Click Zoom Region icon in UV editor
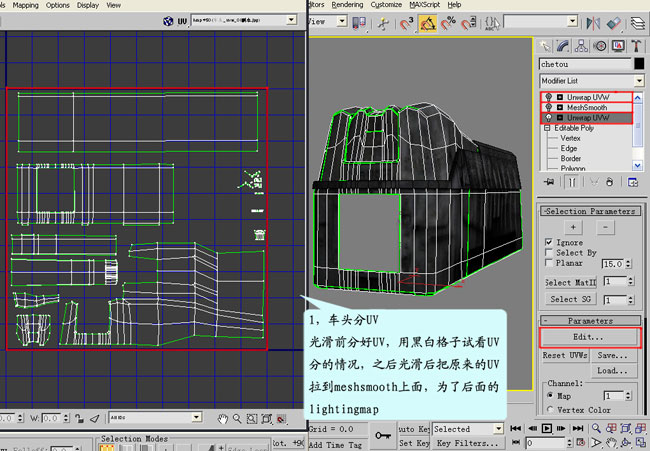This screenshot has height=451, width=650. pyautogui.click(x=252, y=419)
